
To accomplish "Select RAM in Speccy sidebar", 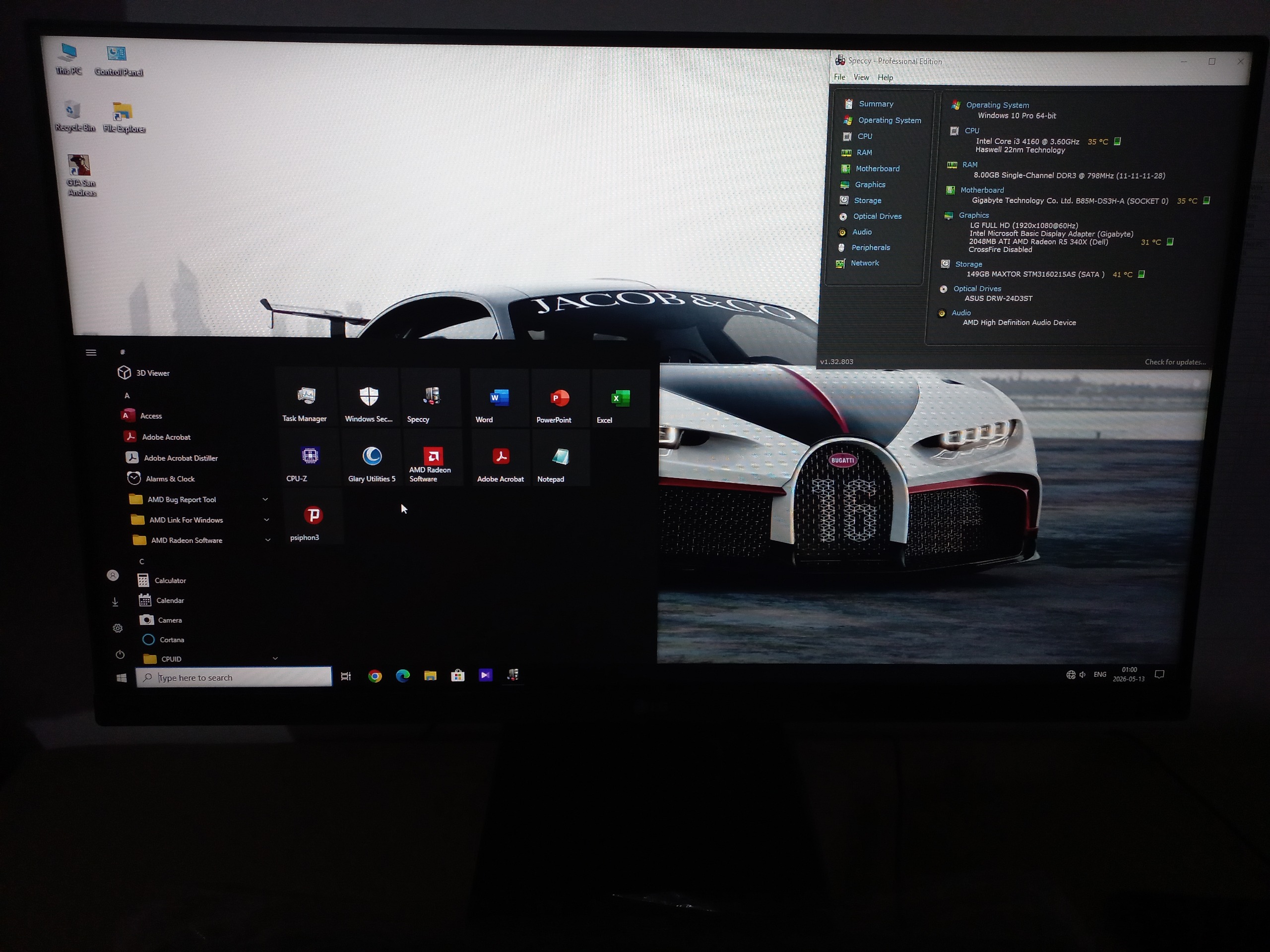I will click(856, 152).
